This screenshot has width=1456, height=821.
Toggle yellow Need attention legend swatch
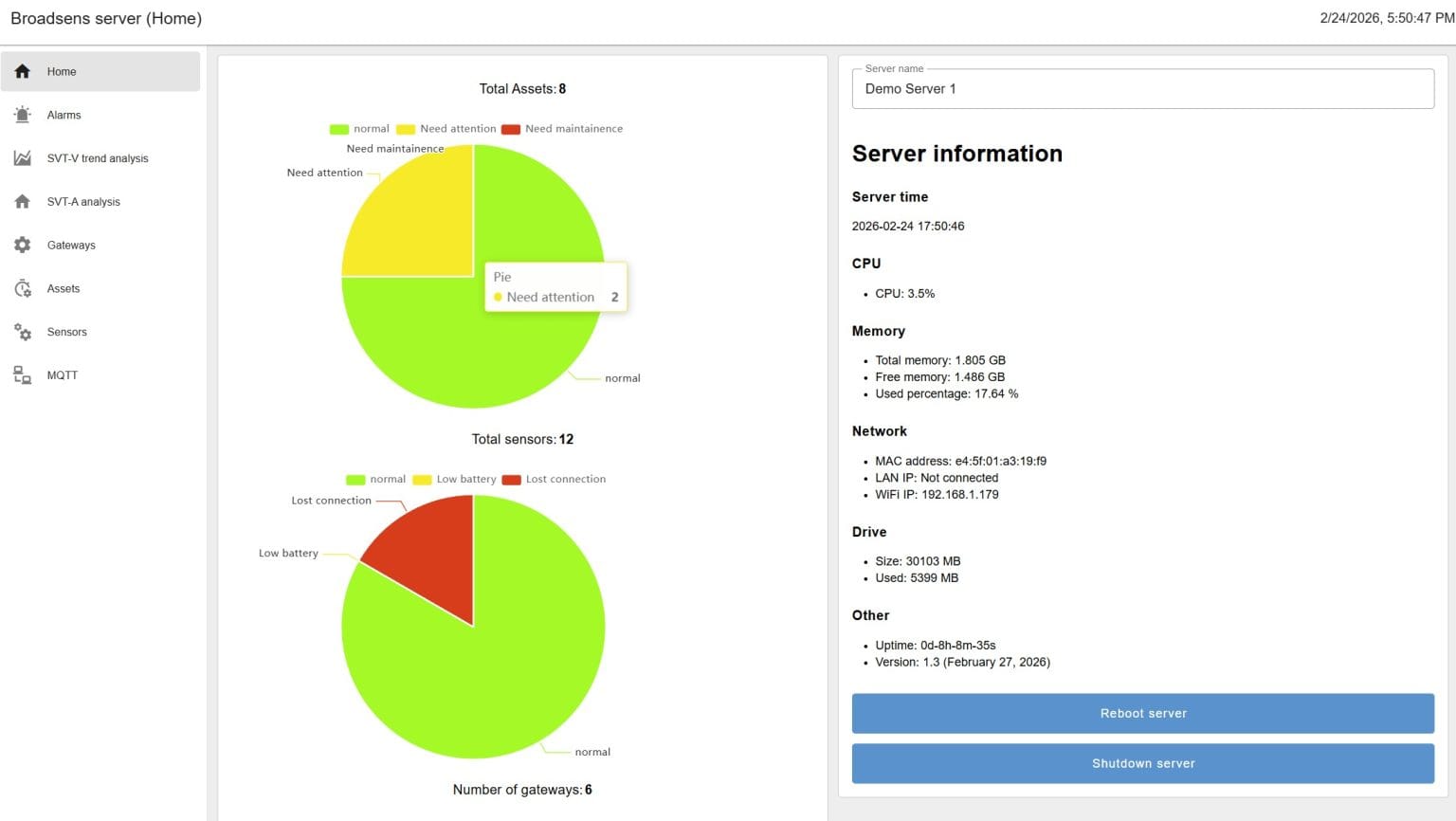405,129
